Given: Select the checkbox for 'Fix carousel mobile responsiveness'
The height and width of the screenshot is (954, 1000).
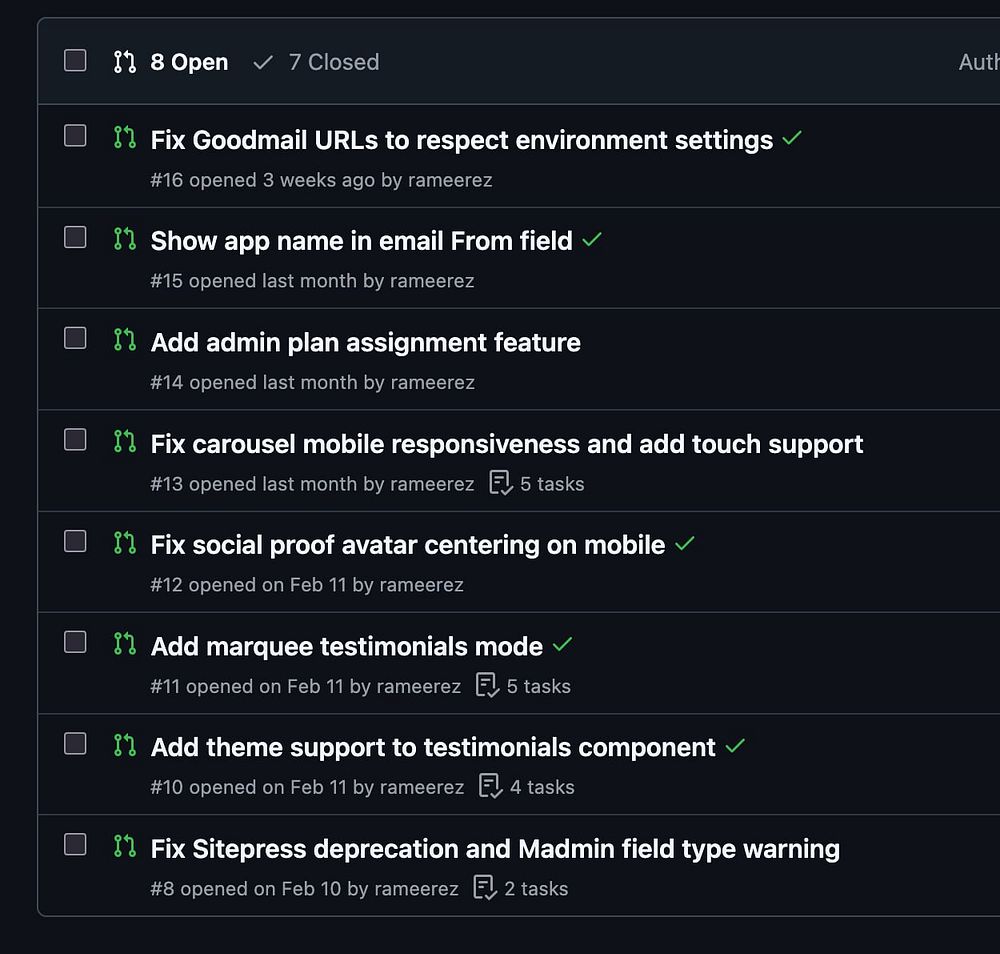Looking at the screenshot, I should click(x=75, y=440).
